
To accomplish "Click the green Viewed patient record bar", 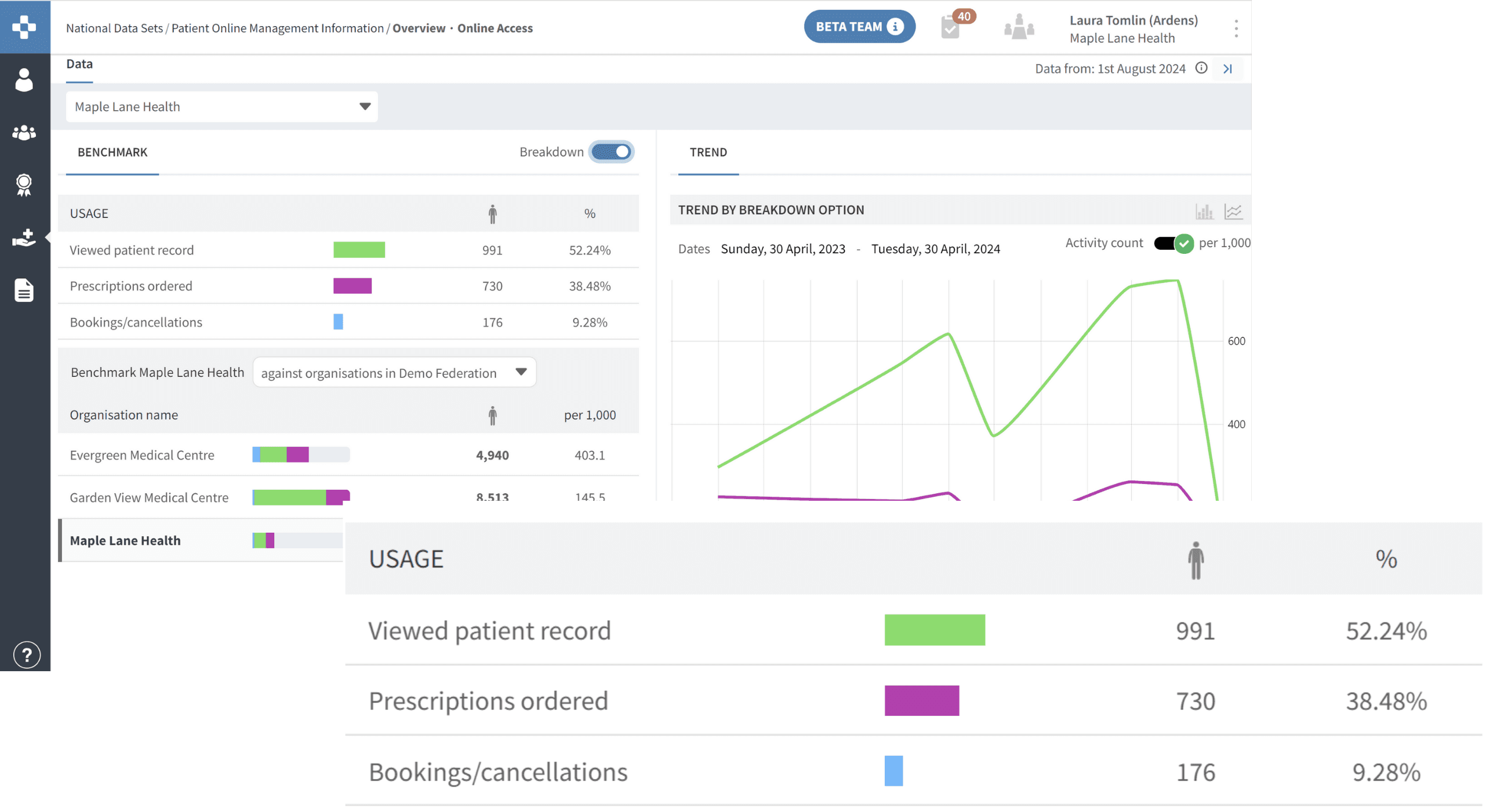I will [x=358, y=250].
